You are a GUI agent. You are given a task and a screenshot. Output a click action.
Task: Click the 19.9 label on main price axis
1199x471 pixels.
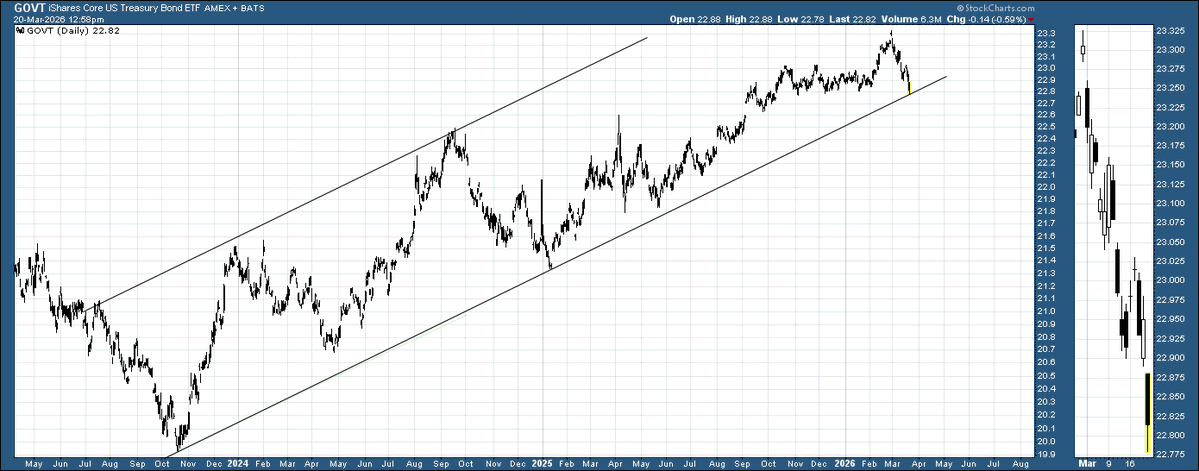coord(1046,454)
